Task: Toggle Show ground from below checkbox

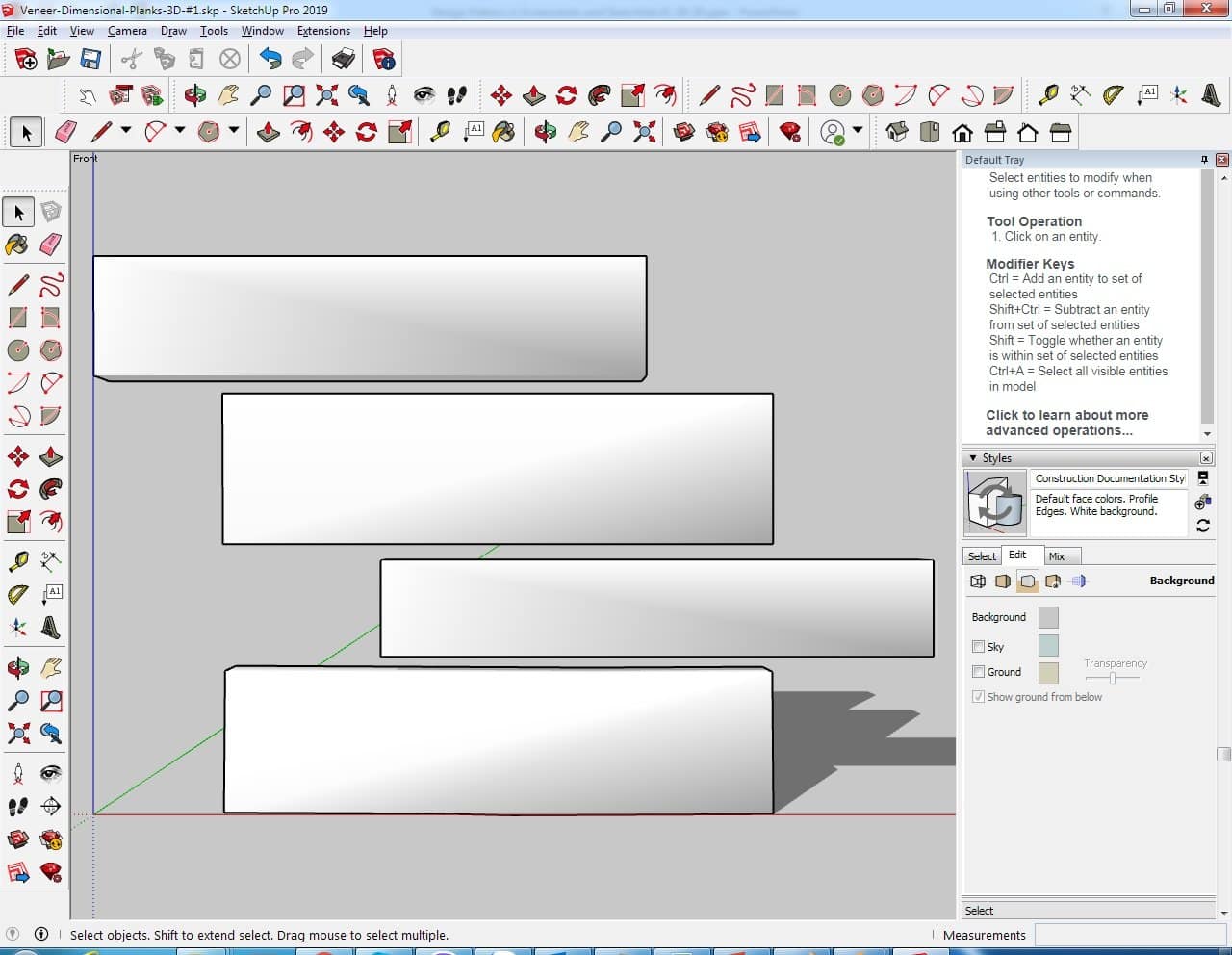Action: pos(978,697)
